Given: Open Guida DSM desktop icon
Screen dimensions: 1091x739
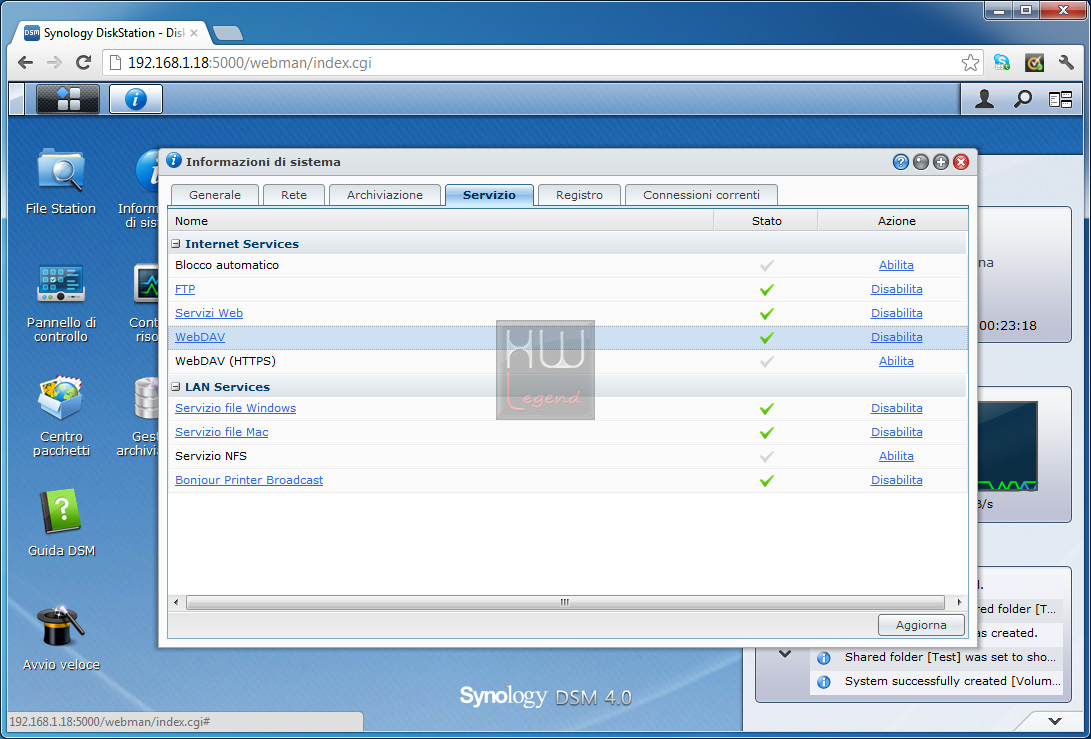Looking at the screenshot, I should pyautogui.click(x=61, y=522).
